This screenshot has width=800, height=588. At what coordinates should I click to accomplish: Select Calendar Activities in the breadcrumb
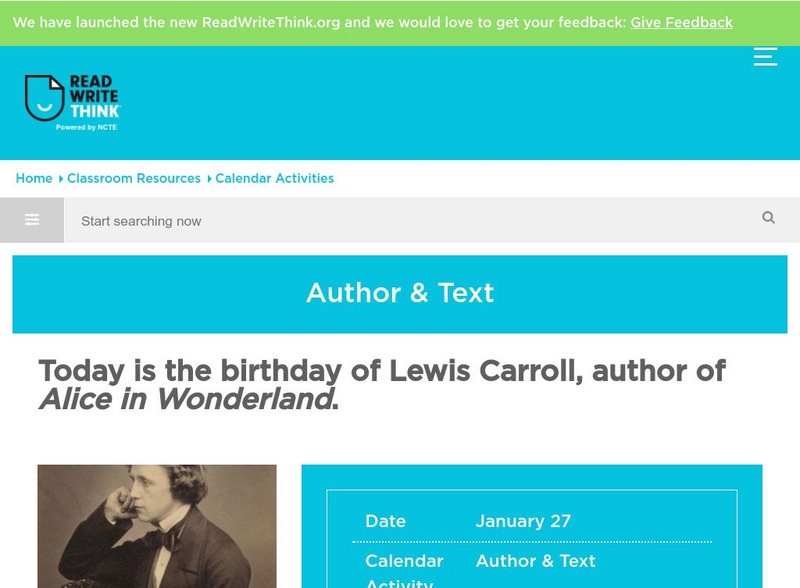click(x=276, y=178)
